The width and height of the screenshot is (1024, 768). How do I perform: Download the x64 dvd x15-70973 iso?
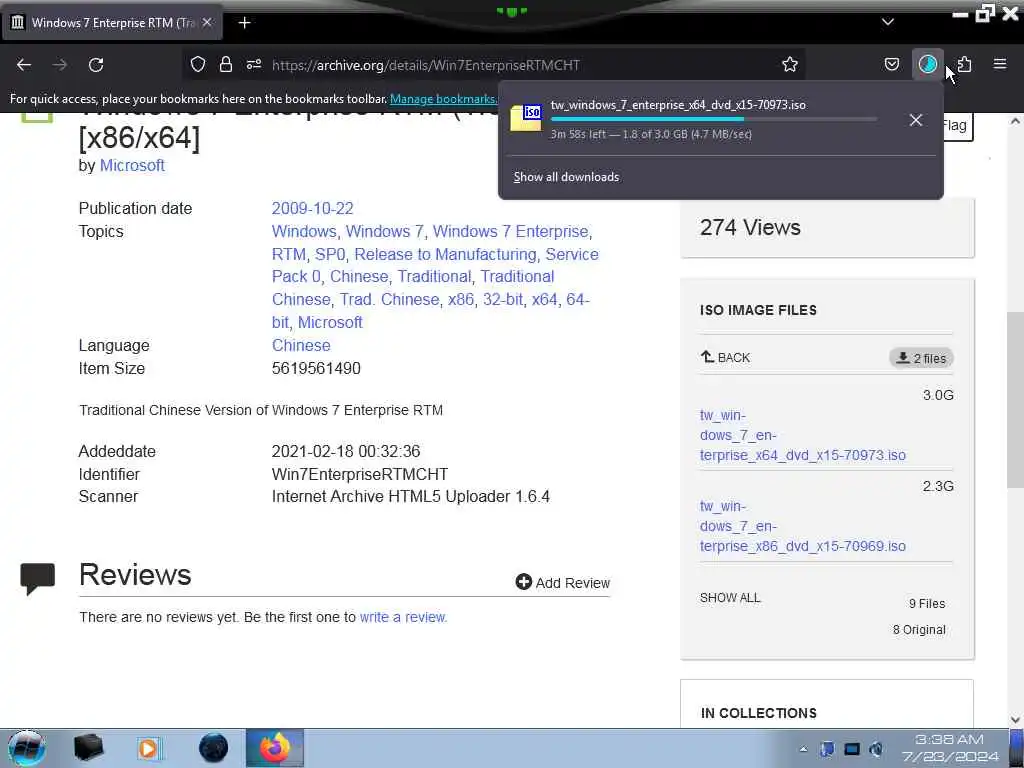[803, 435]
